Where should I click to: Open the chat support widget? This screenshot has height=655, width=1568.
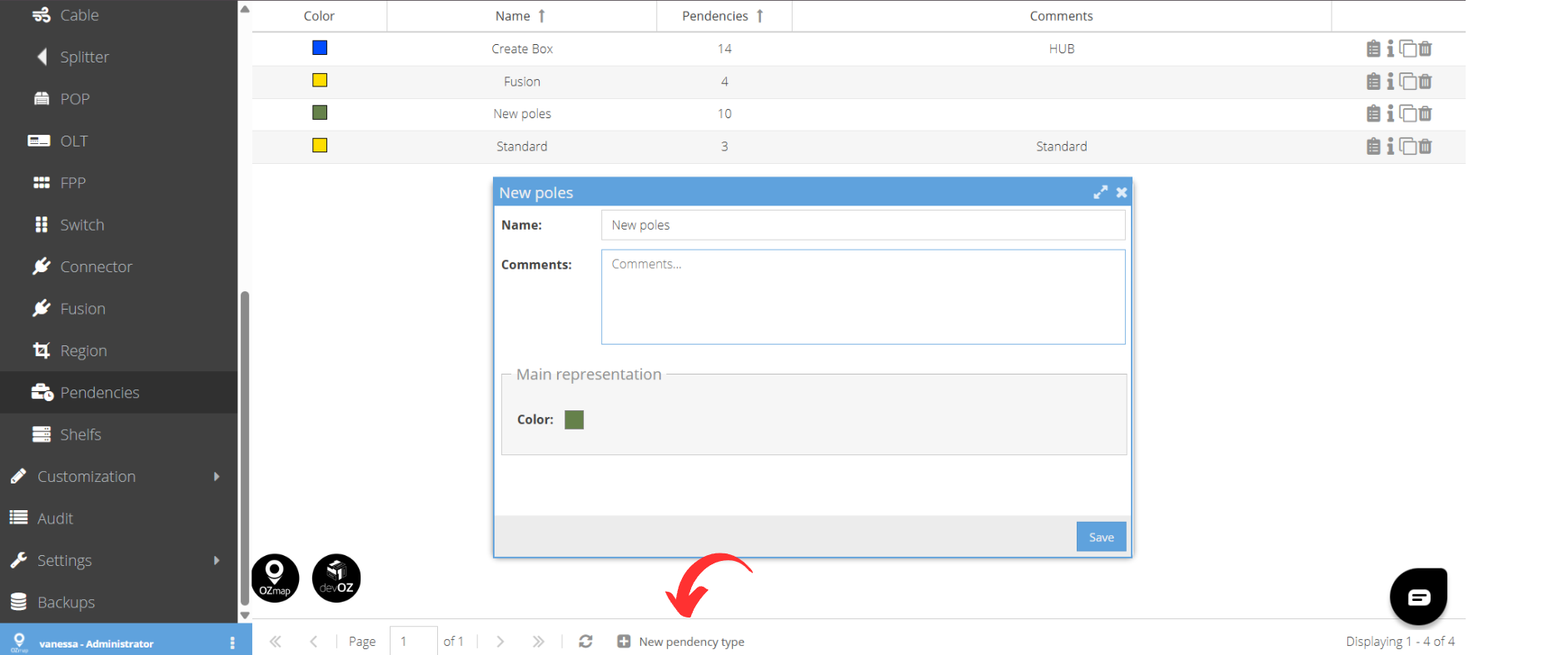[1418, 597]
